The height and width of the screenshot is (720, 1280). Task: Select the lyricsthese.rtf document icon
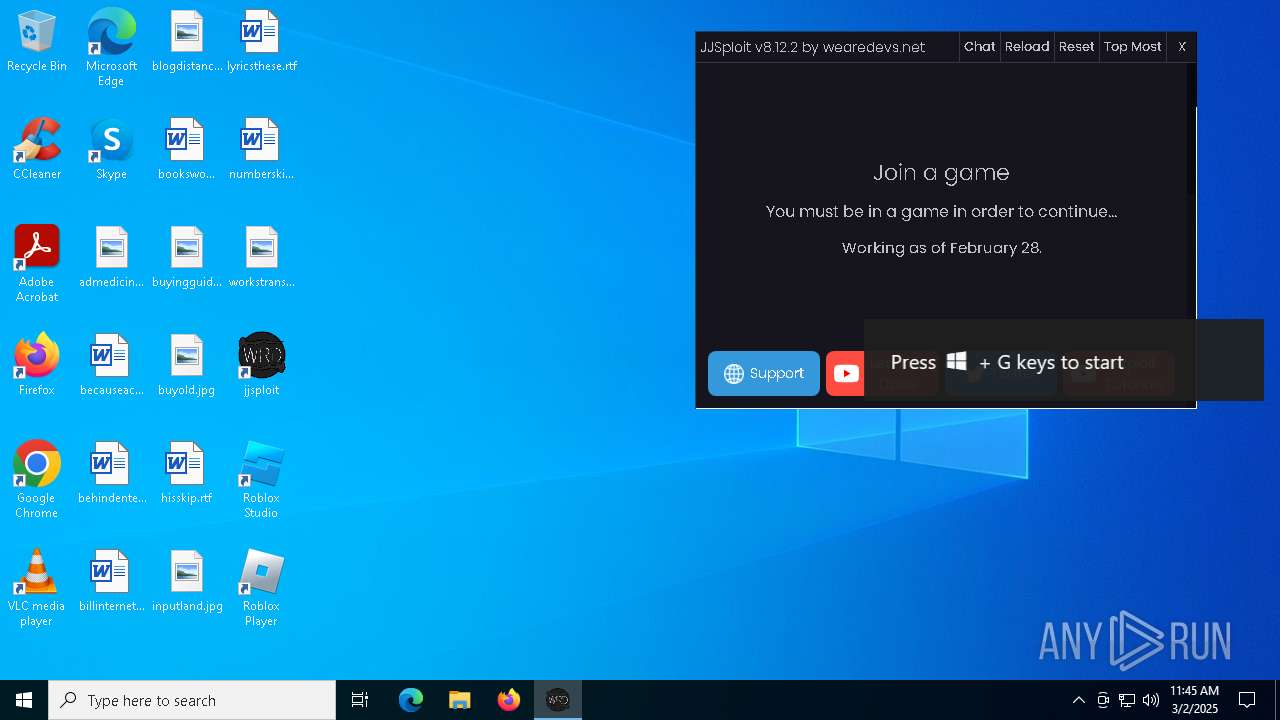coord(261,42)
